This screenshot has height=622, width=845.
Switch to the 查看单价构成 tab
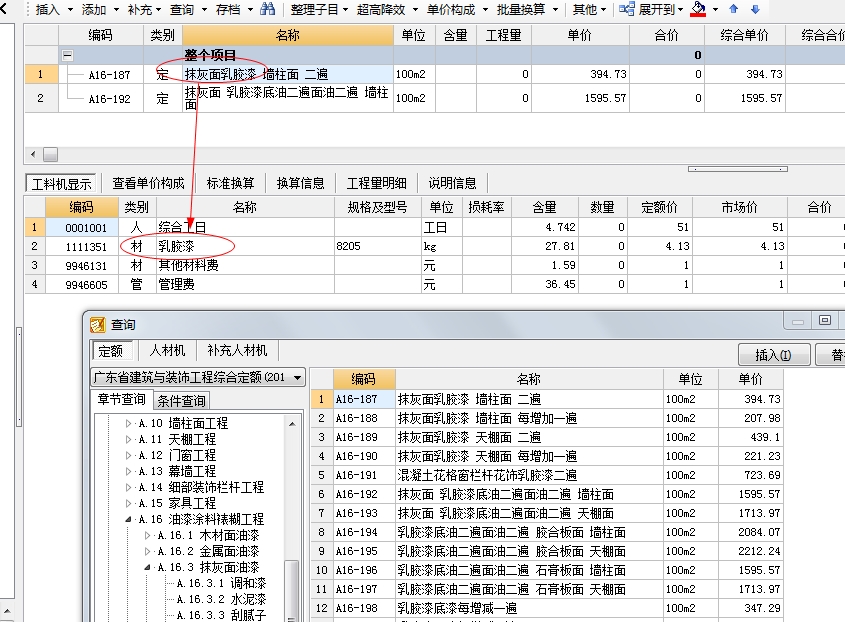[x=148, y=183]
